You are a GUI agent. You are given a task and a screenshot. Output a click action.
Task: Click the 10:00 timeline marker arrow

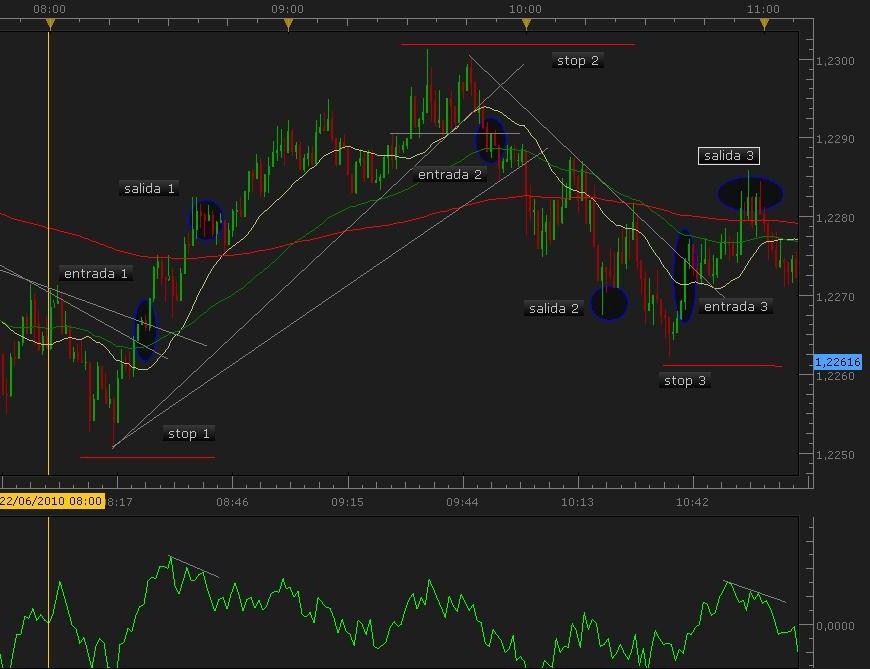click(x=526, y=24)
